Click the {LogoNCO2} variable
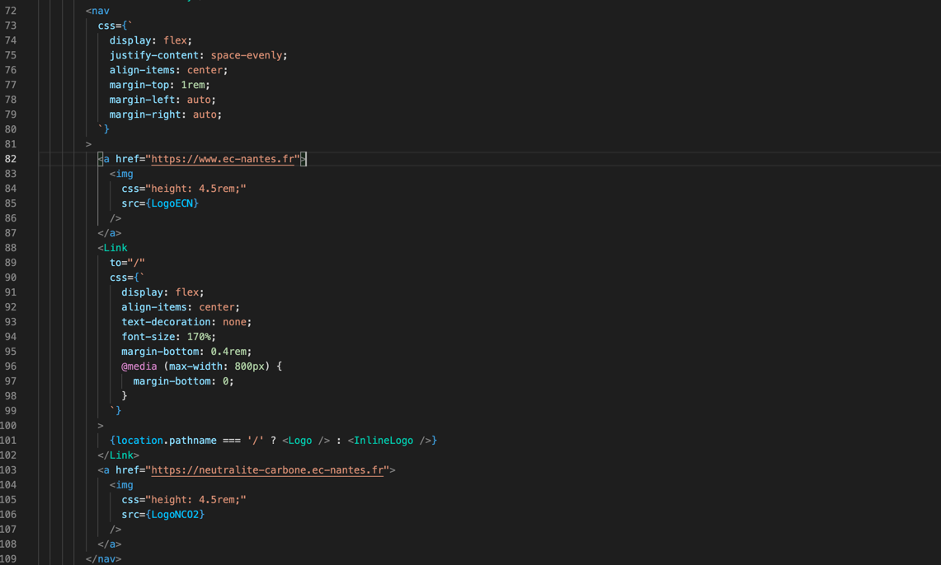 tap(175, 514)
